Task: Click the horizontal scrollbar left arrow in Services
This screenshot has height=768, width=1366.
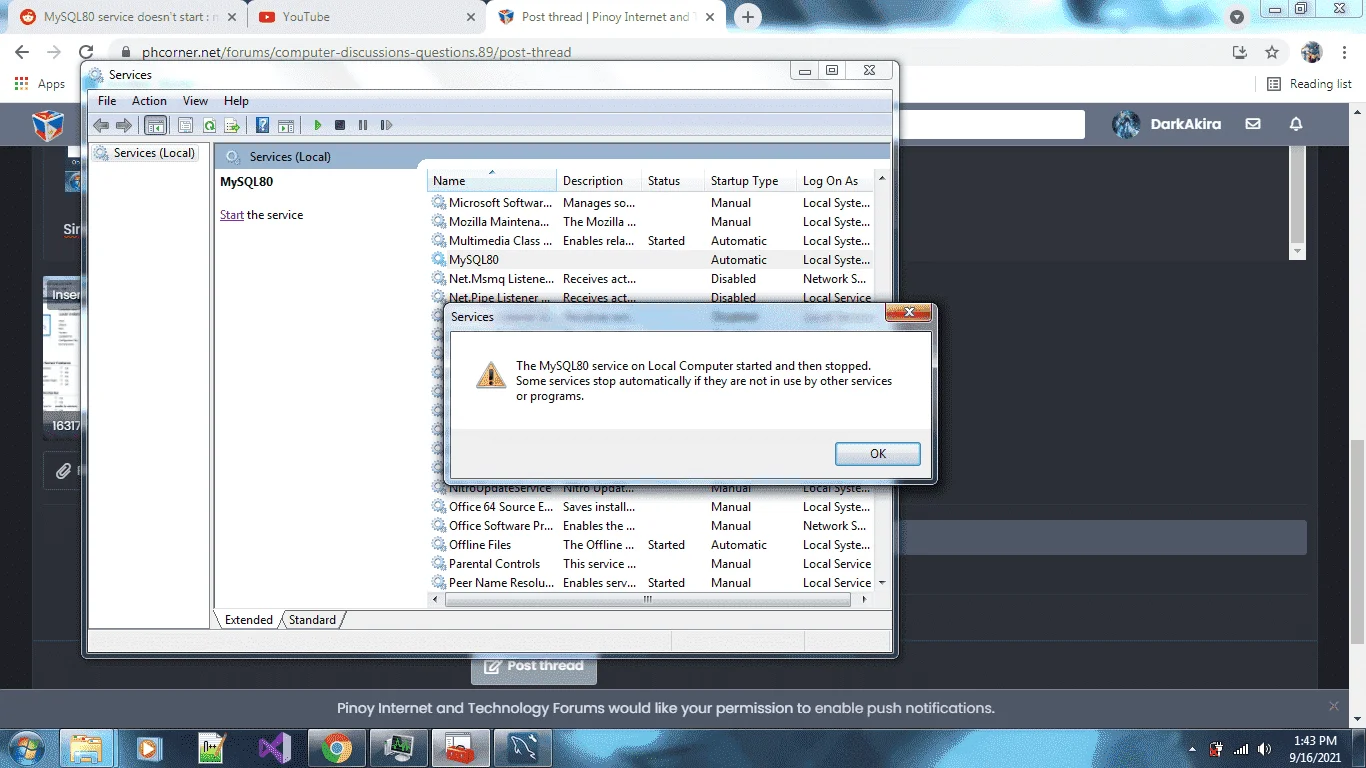Action: 436,600
